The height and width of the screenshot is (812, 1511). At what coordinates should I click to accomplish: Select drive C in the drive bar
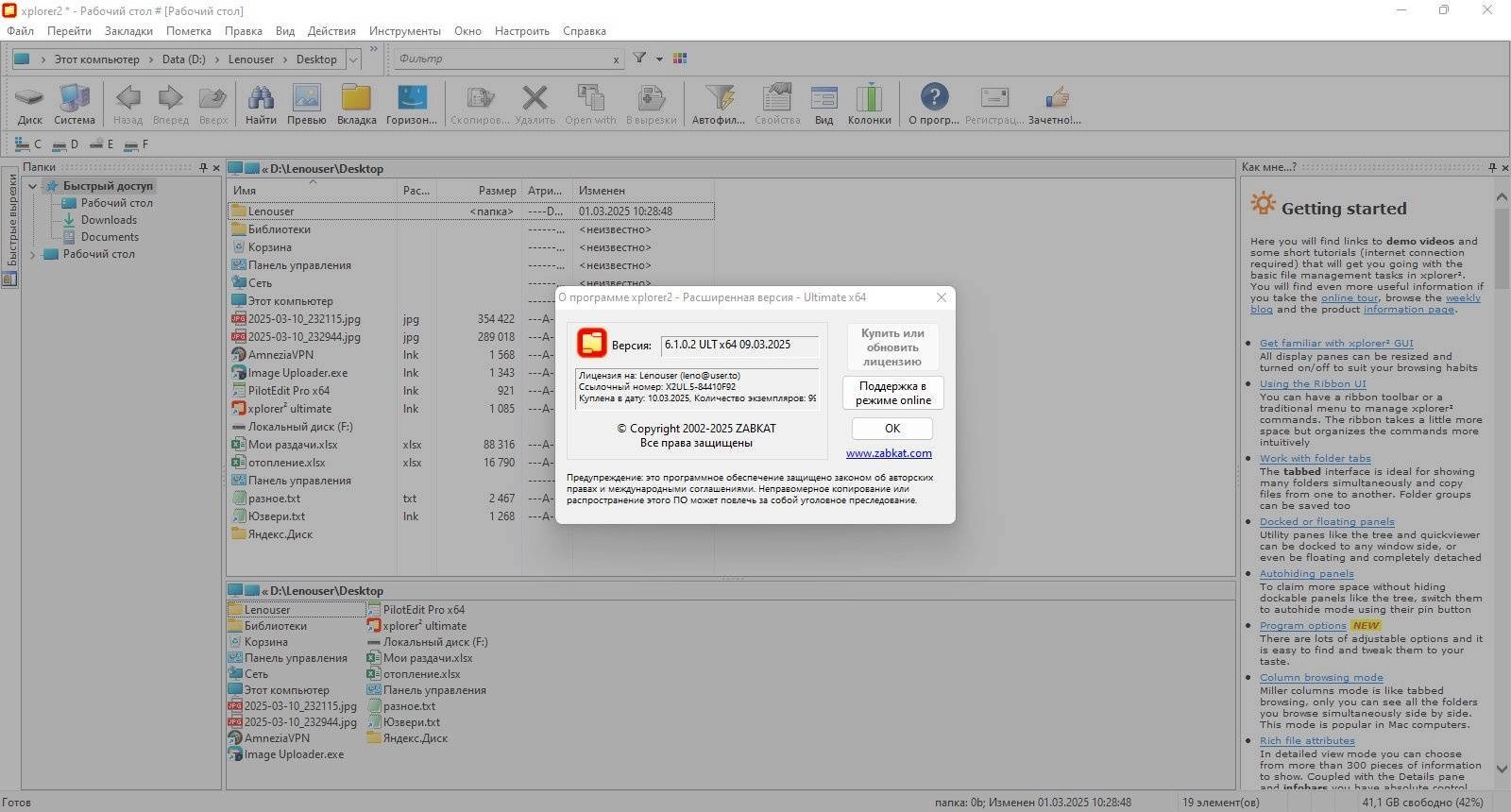[x=28, y=144]
